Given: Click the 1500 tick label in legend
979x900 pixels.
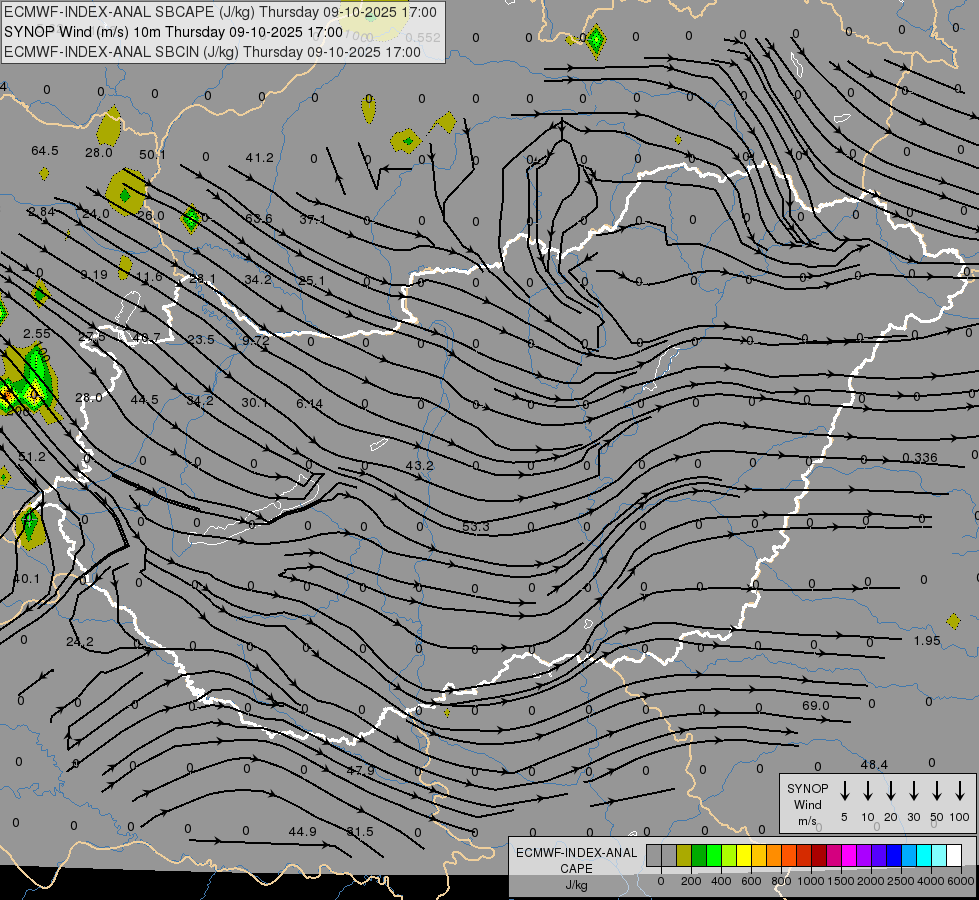Looking at the screenshot, I should 840,881.
